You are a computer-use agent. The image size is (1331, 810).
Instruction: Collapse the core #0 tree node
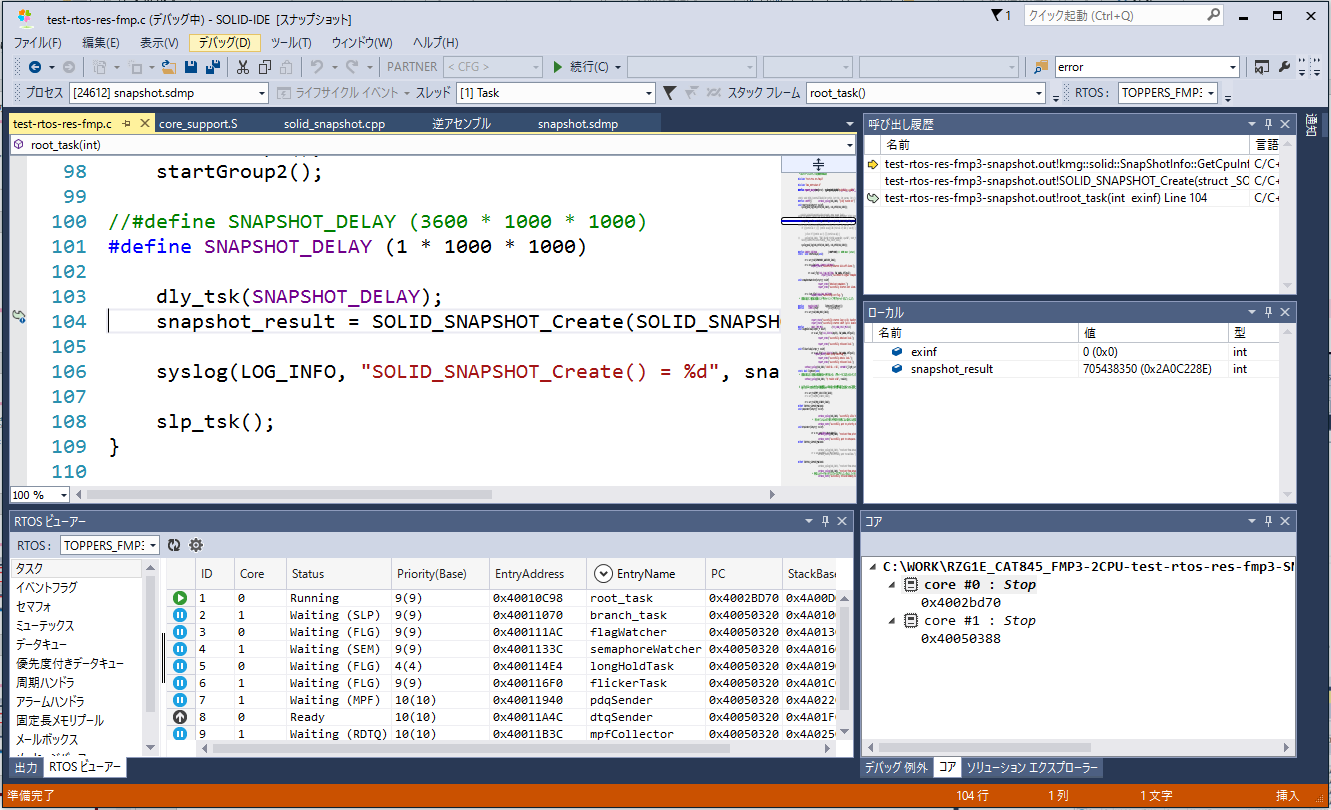(892, 585)
